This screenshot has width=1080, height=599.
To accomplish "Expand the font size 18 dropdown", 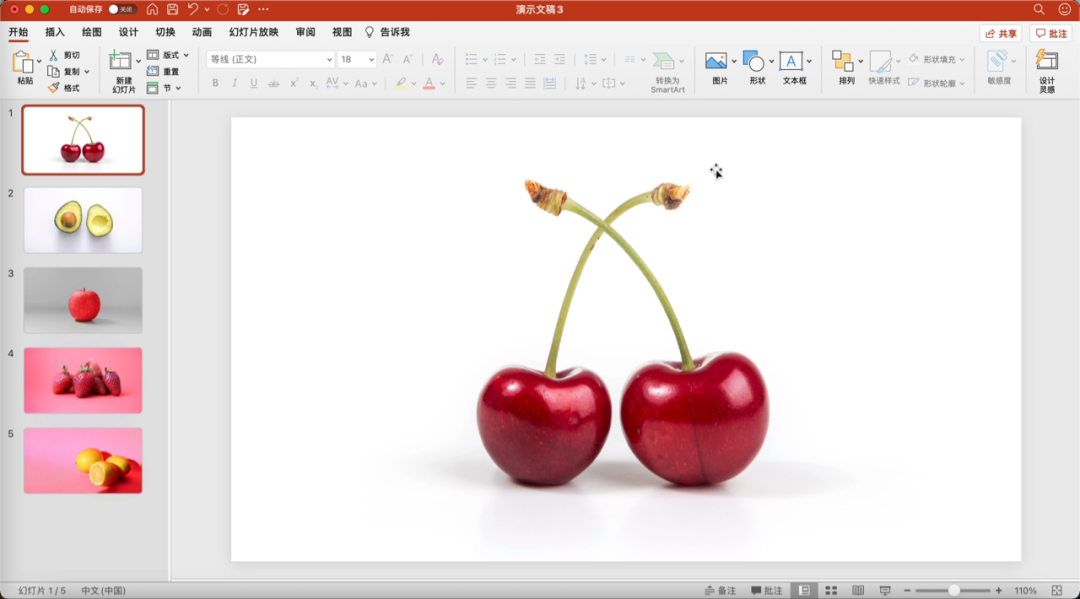I will (371, 60).
